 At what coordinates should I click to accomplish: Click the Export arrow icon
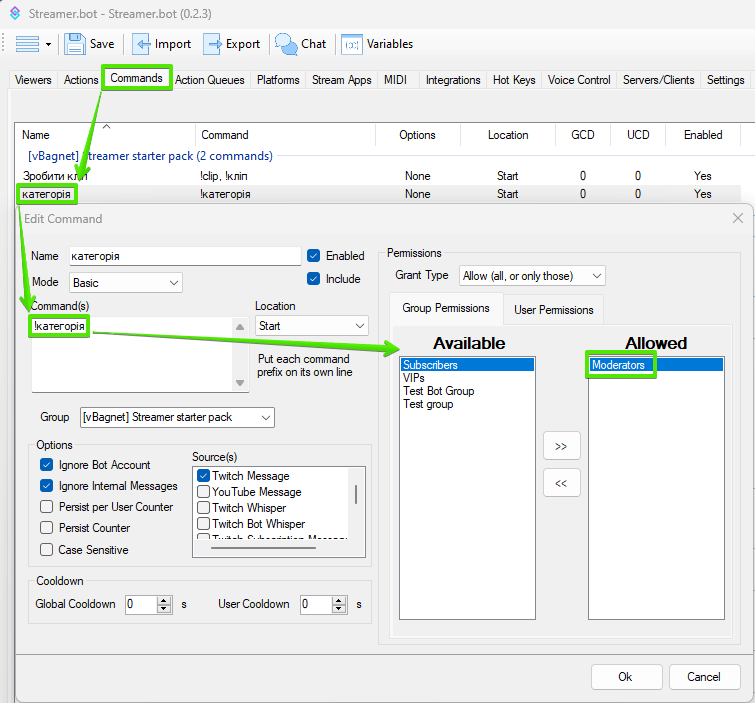coord(212,44)
